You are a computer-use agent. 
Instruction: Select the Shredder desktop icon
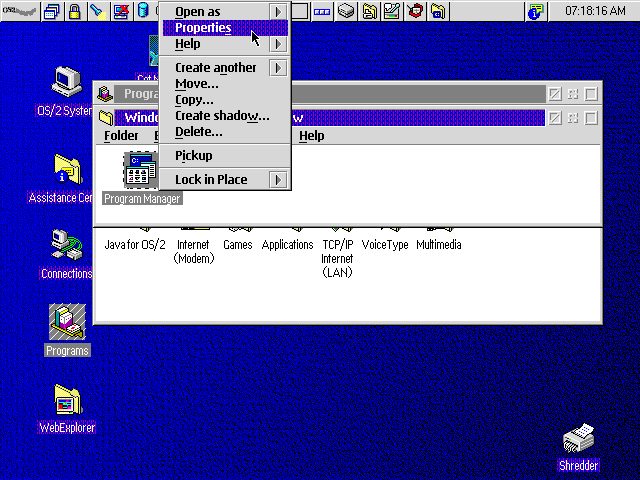pyautogui.click(x=579, y=438)
